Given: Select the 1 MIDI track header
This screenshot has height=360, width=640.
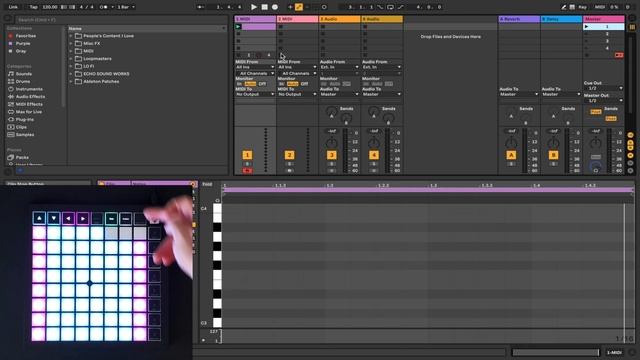Looking at the screenshot, I should pyautogui.click(x=255, y=19).
